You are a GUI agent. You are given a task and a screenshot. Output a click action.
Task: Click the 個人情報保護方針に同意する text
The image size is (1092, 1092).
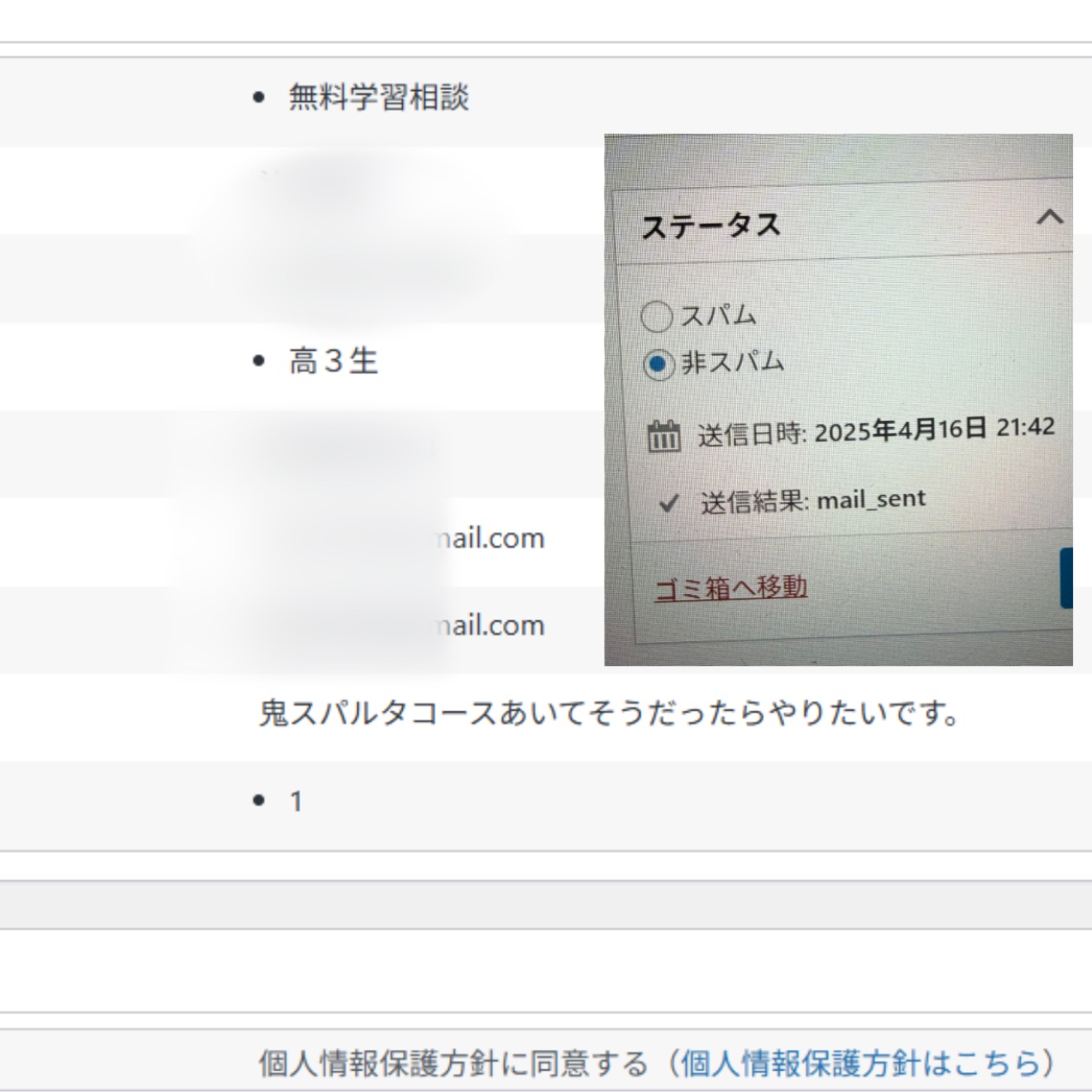point(453,1063)
